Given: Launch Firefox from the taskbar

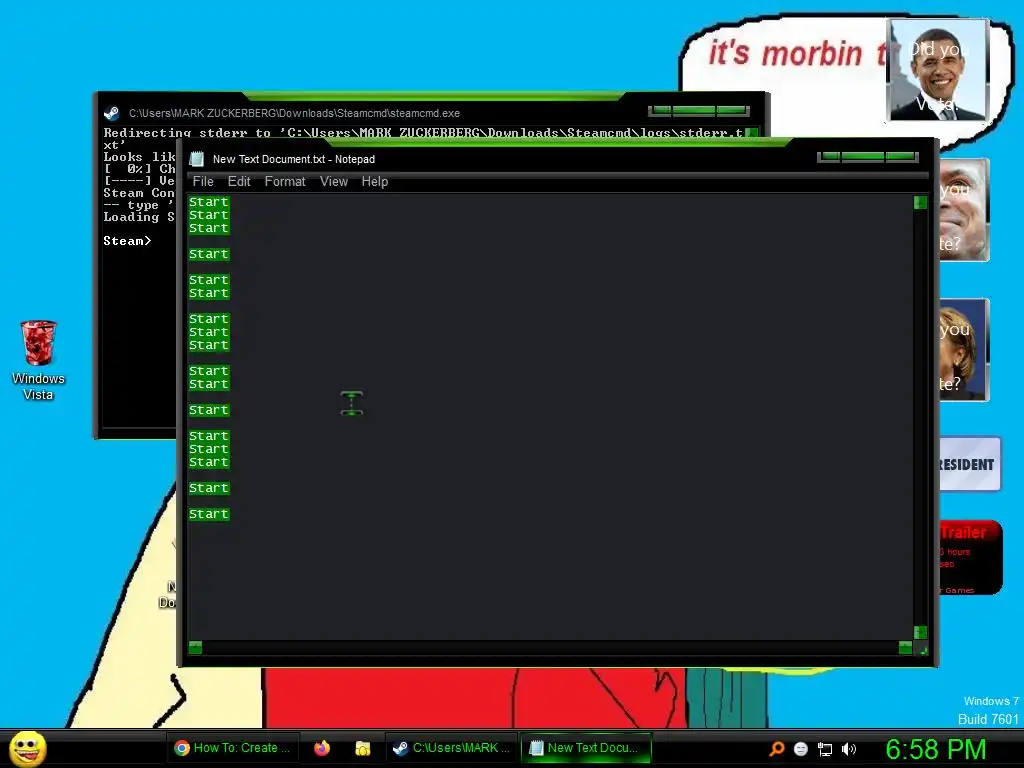Looking at the screenshot, I should (322, 748).
